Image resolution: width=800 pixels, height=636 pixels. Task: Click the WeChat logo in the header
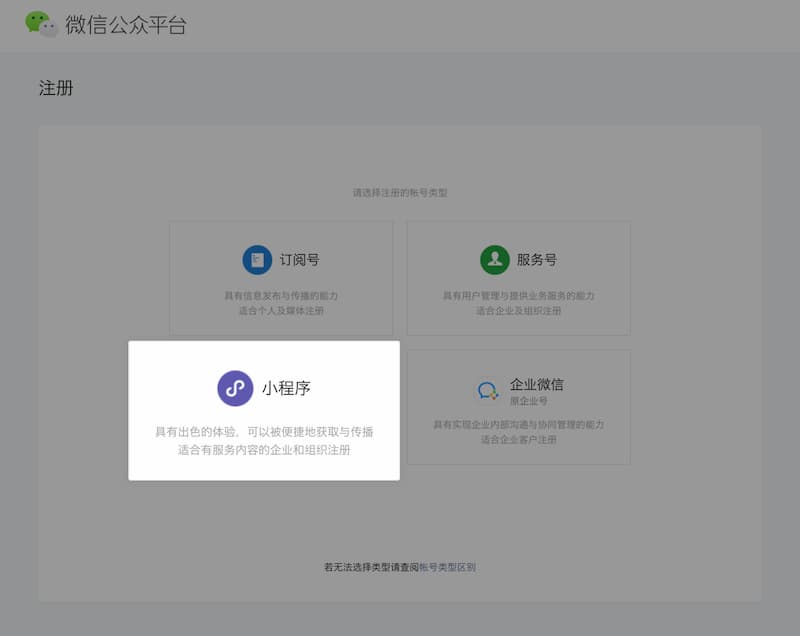(x=38, y=22)
